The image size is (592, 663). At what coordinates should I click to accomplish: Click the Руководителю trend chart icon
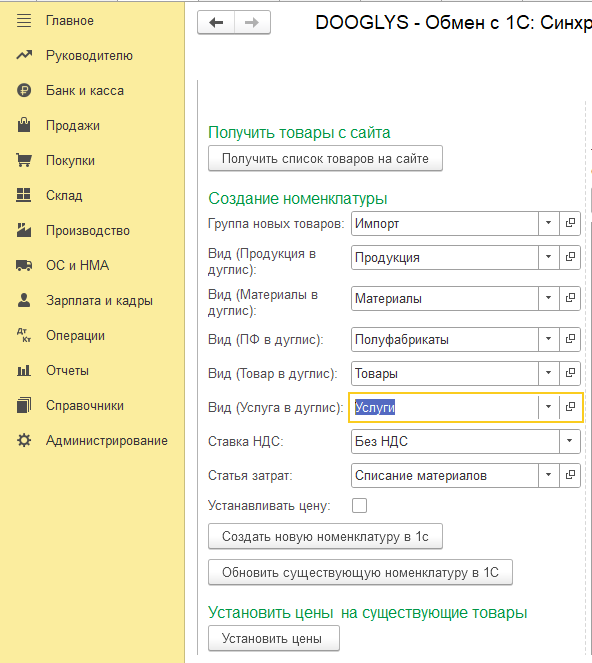pyautogui.click(x=24, y=55)
